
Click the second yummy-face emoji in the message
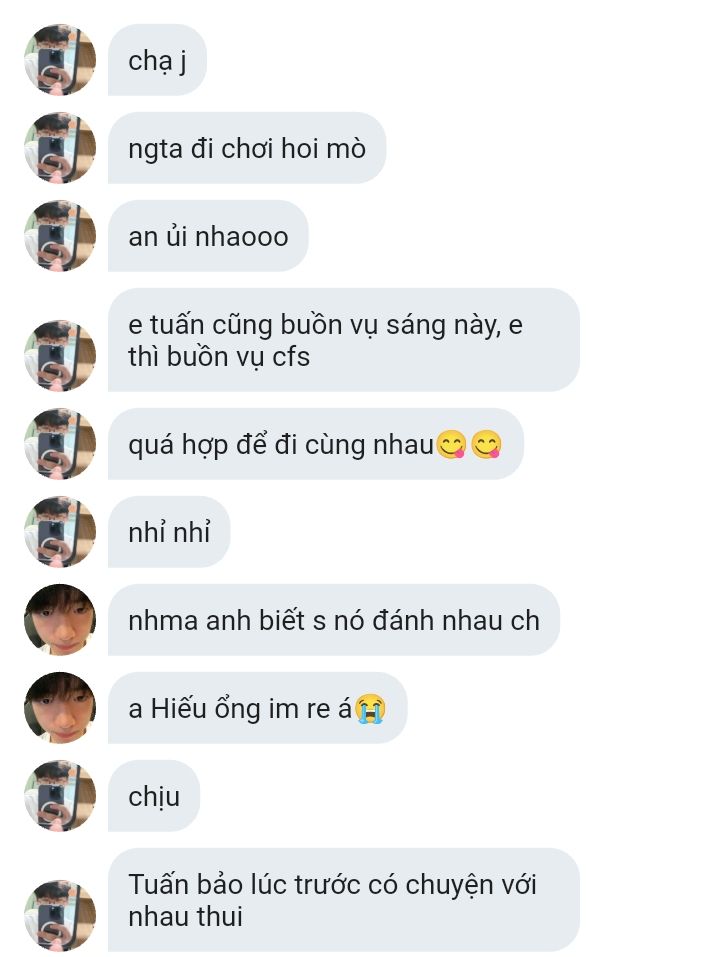pyautogui.click(x=487, y=444)
